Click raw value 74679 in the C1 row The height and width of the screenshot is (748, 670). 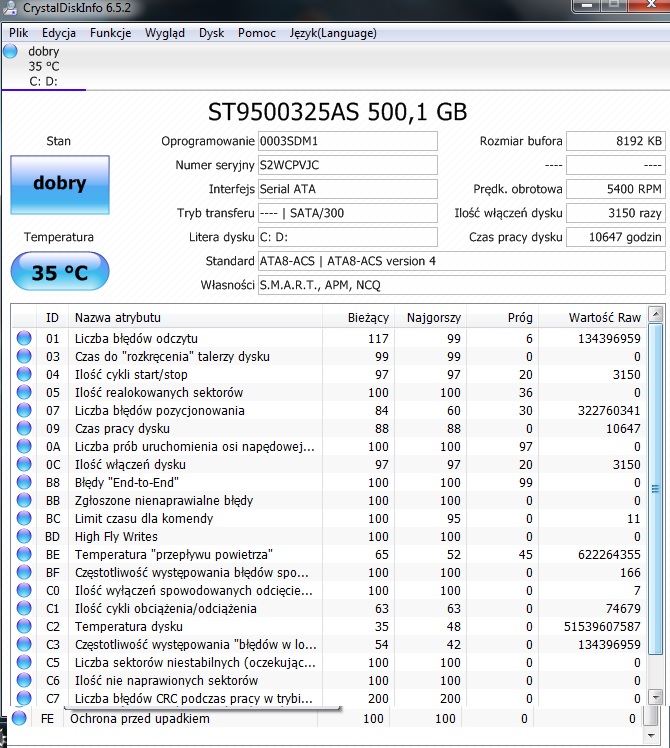pyautogui.click(x=623, y=609)
